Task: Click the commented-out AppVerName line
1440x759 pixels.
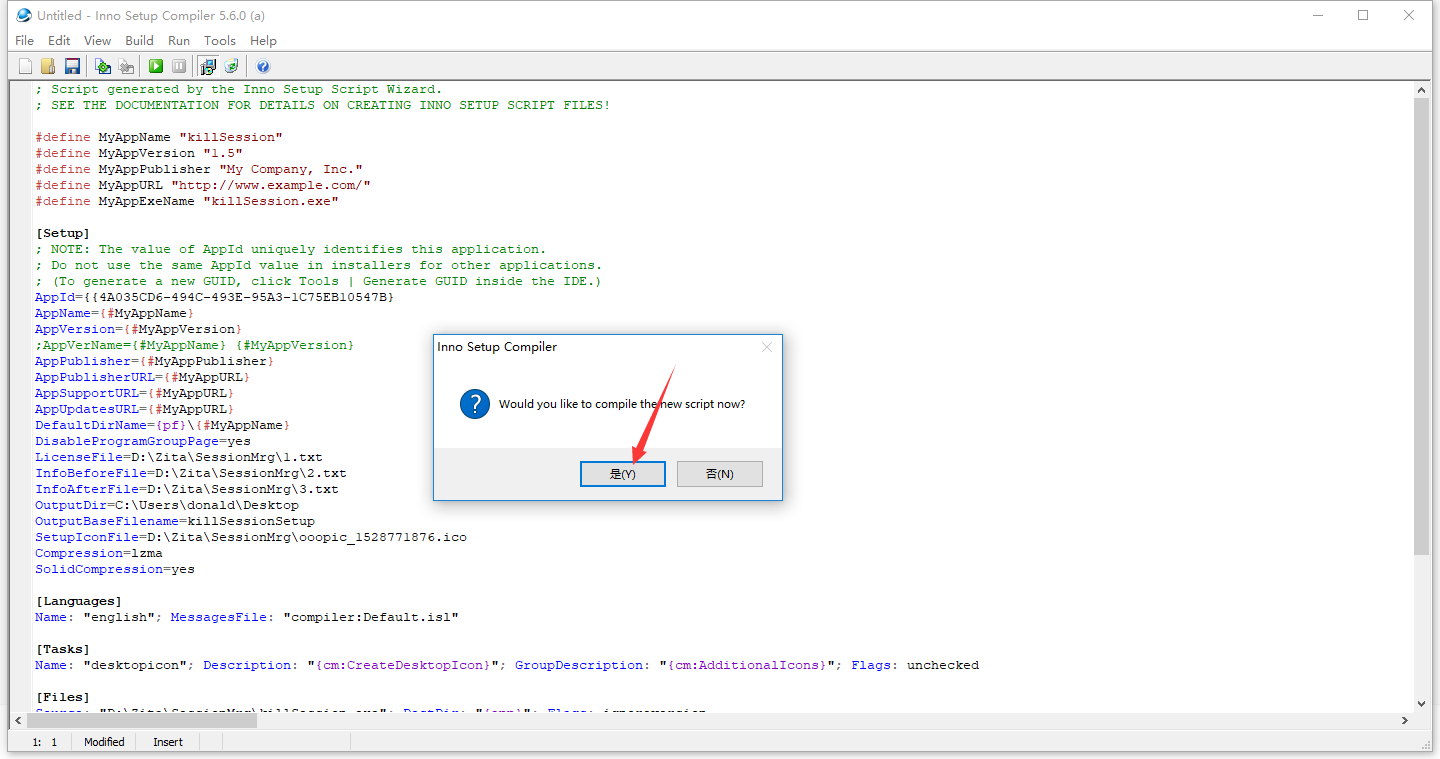Action: click(195, 345)
